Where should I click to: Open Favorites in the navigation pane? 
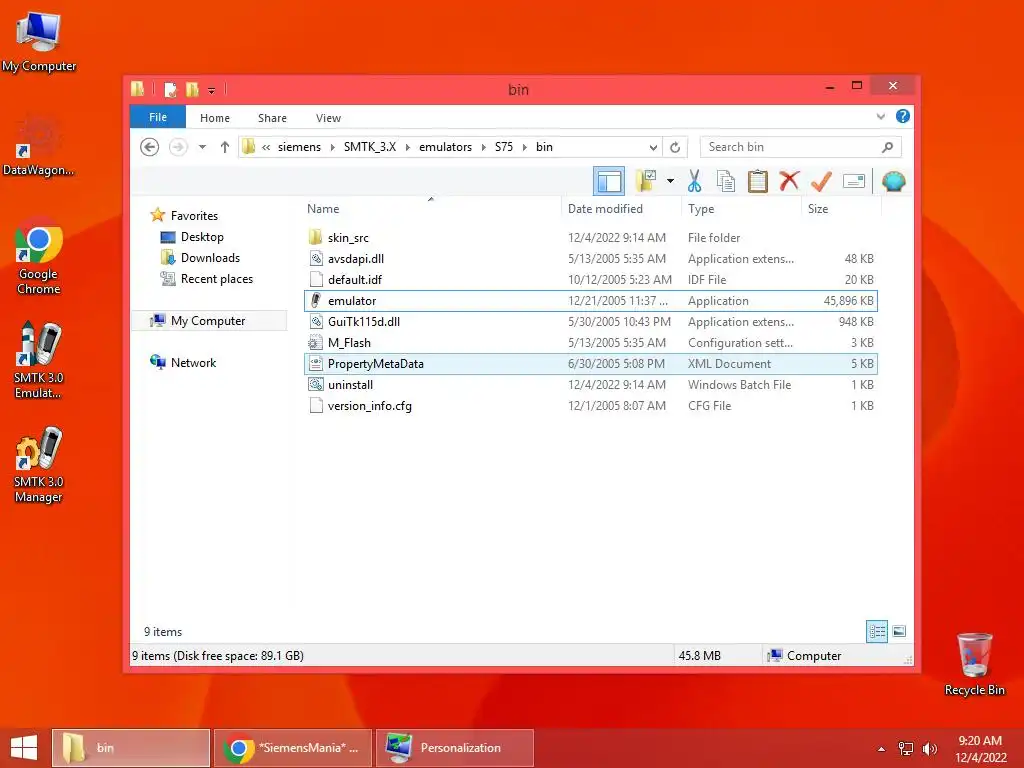click(194, 216)
